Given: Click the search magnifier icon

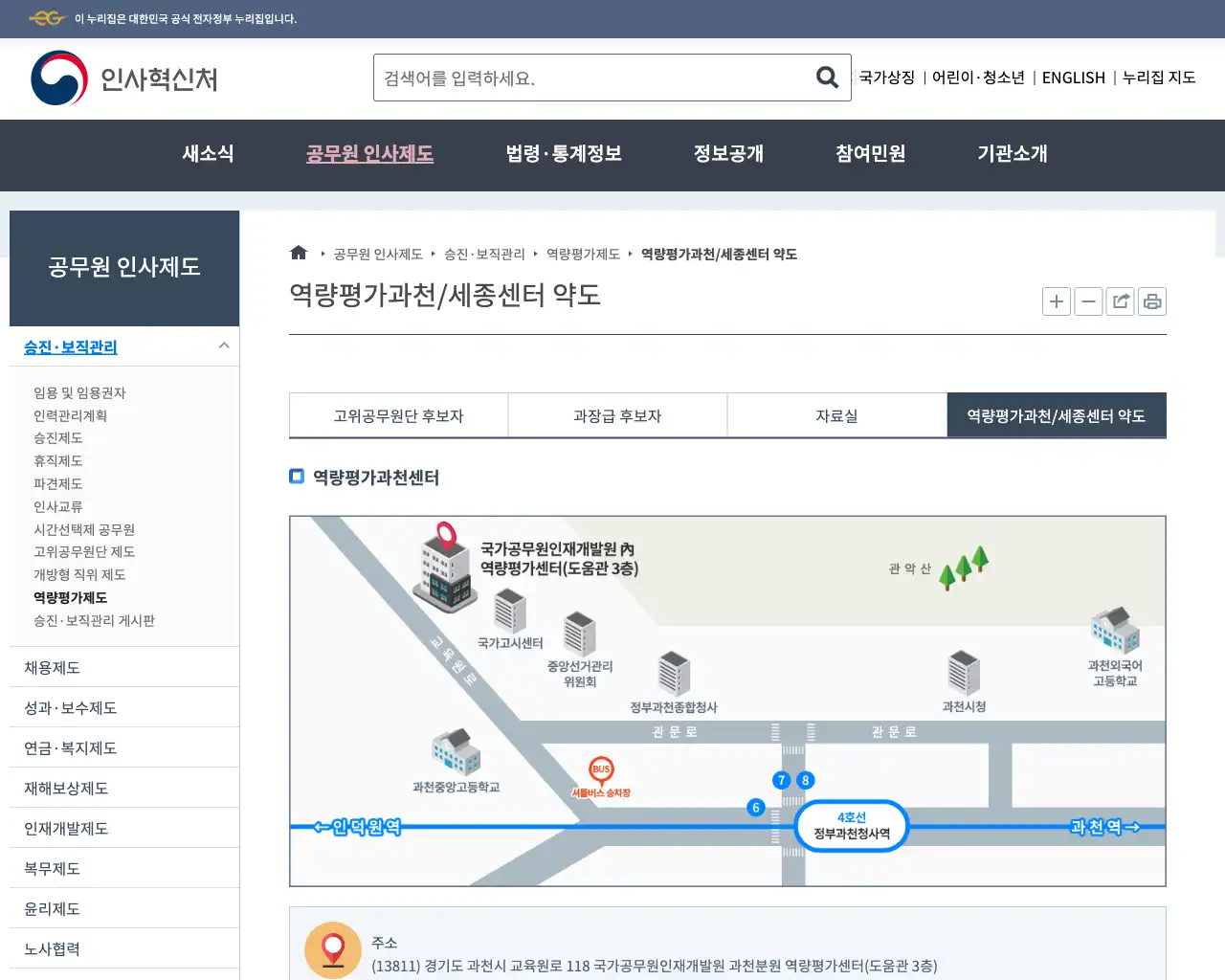Looking at the screenshot, I should (827, 78).
